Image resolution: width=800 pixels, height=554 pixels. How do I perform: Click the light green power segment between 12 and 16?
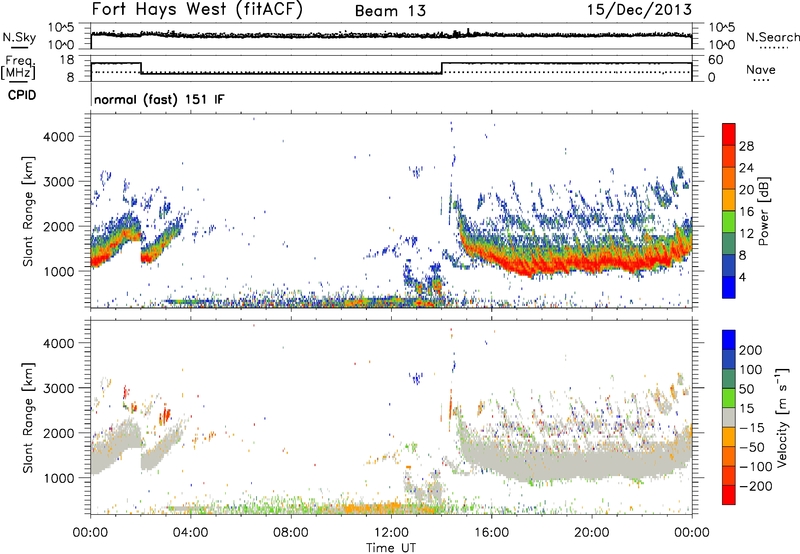[729, 221]
